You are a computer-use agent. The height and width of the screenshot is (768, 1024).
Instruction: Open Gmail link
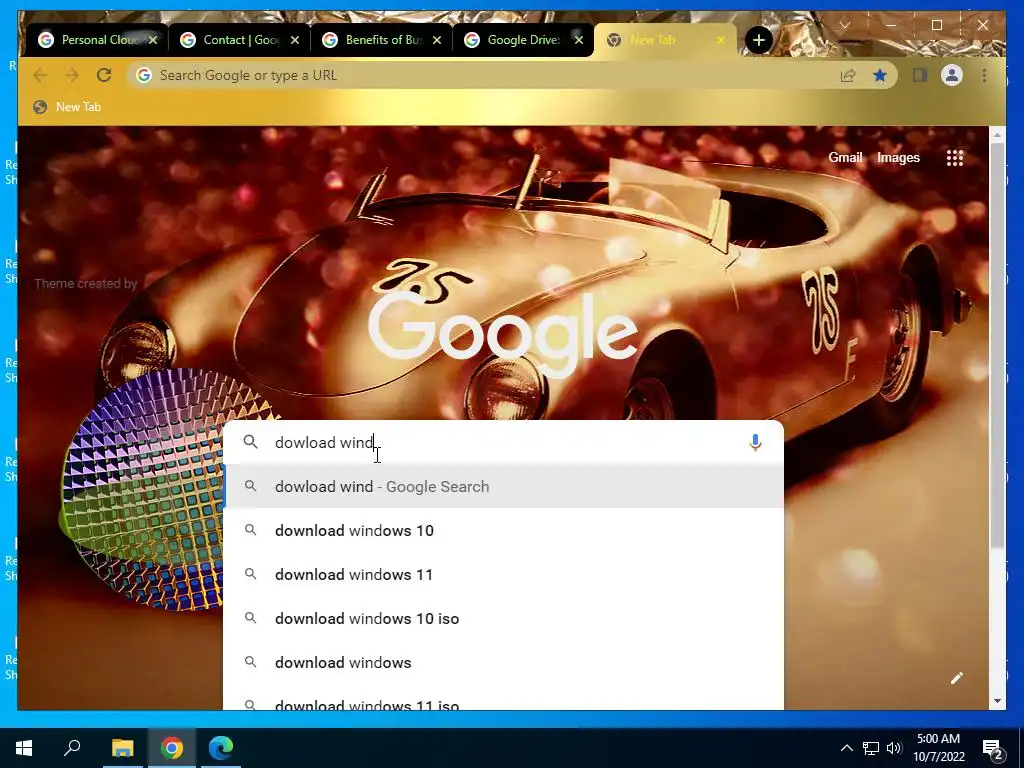pos(845,157)
